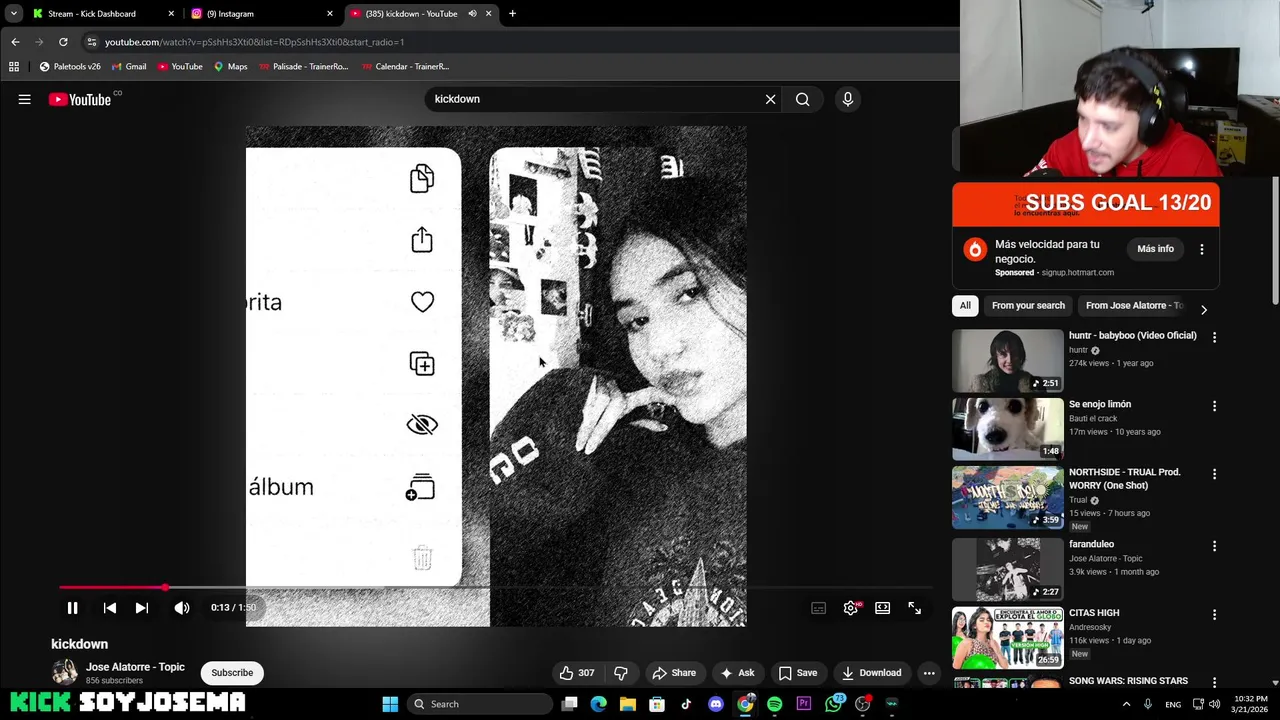Show more filter chips with the arrow

point(1203,310)
